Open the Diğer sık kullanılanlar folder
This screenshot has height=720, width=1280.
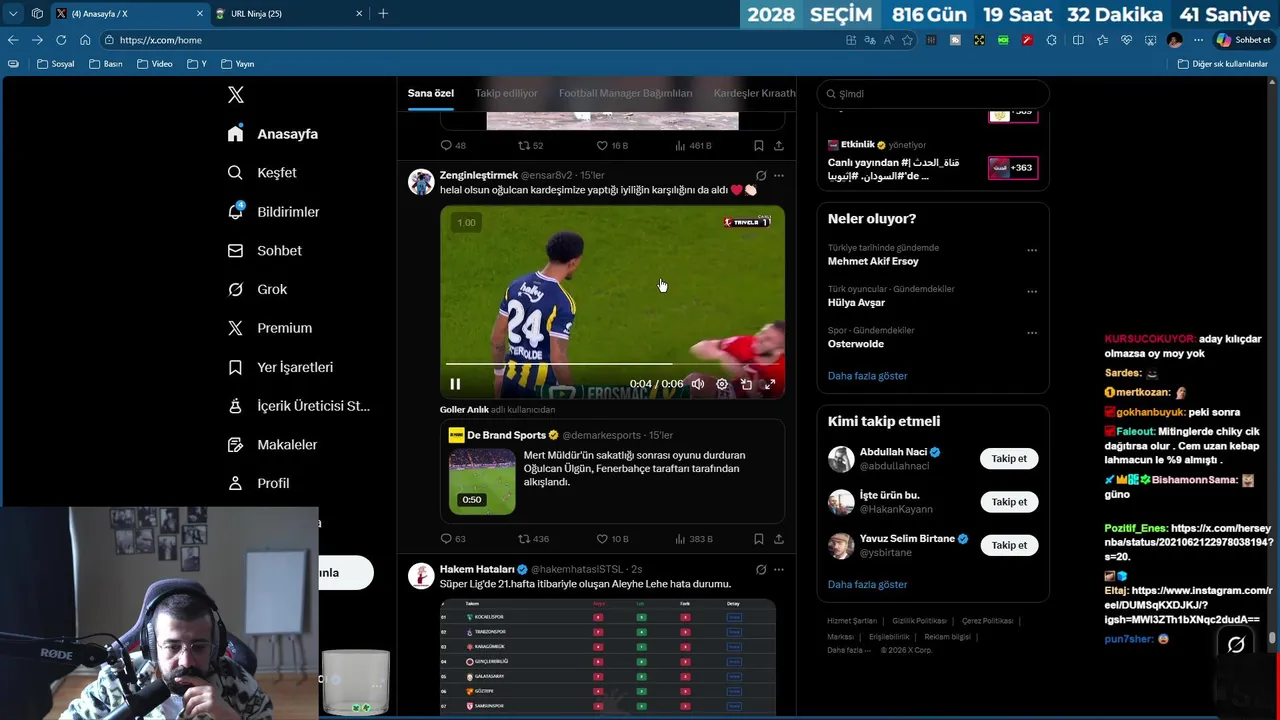(x=1223, y=64)
